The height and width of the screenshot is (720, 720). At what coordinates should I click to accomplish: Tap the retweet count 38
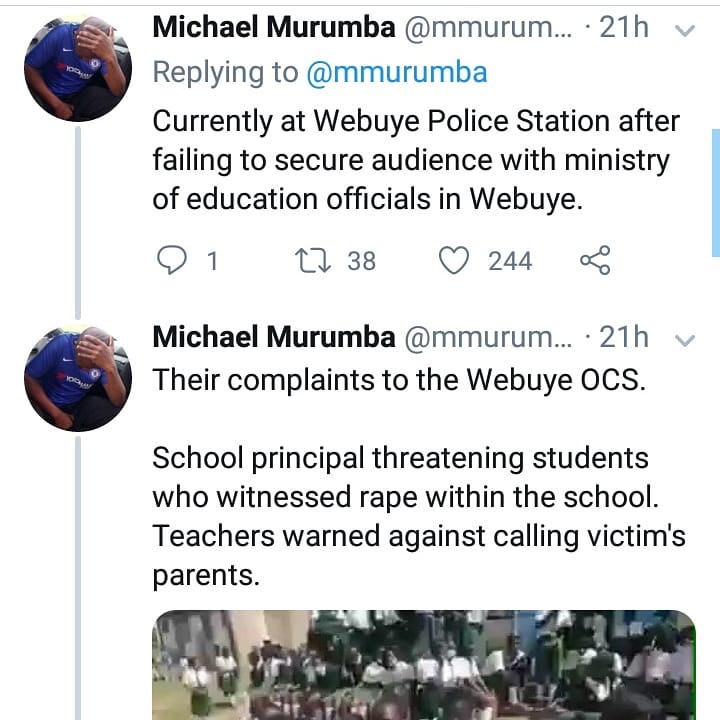(x=361, y=261)
